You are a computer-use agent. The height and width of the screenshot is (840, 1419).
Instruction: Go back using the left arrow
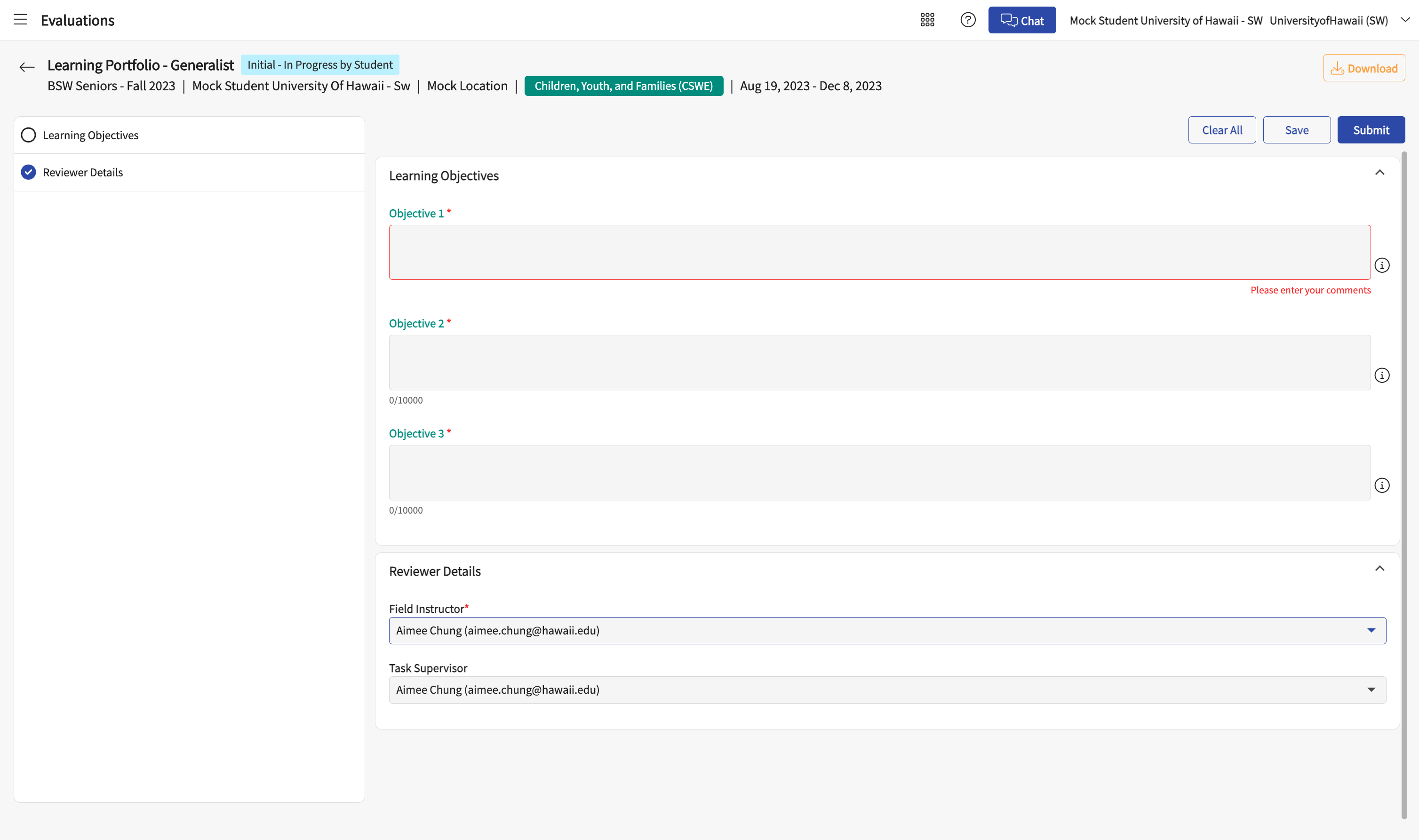tap(27, 67)
